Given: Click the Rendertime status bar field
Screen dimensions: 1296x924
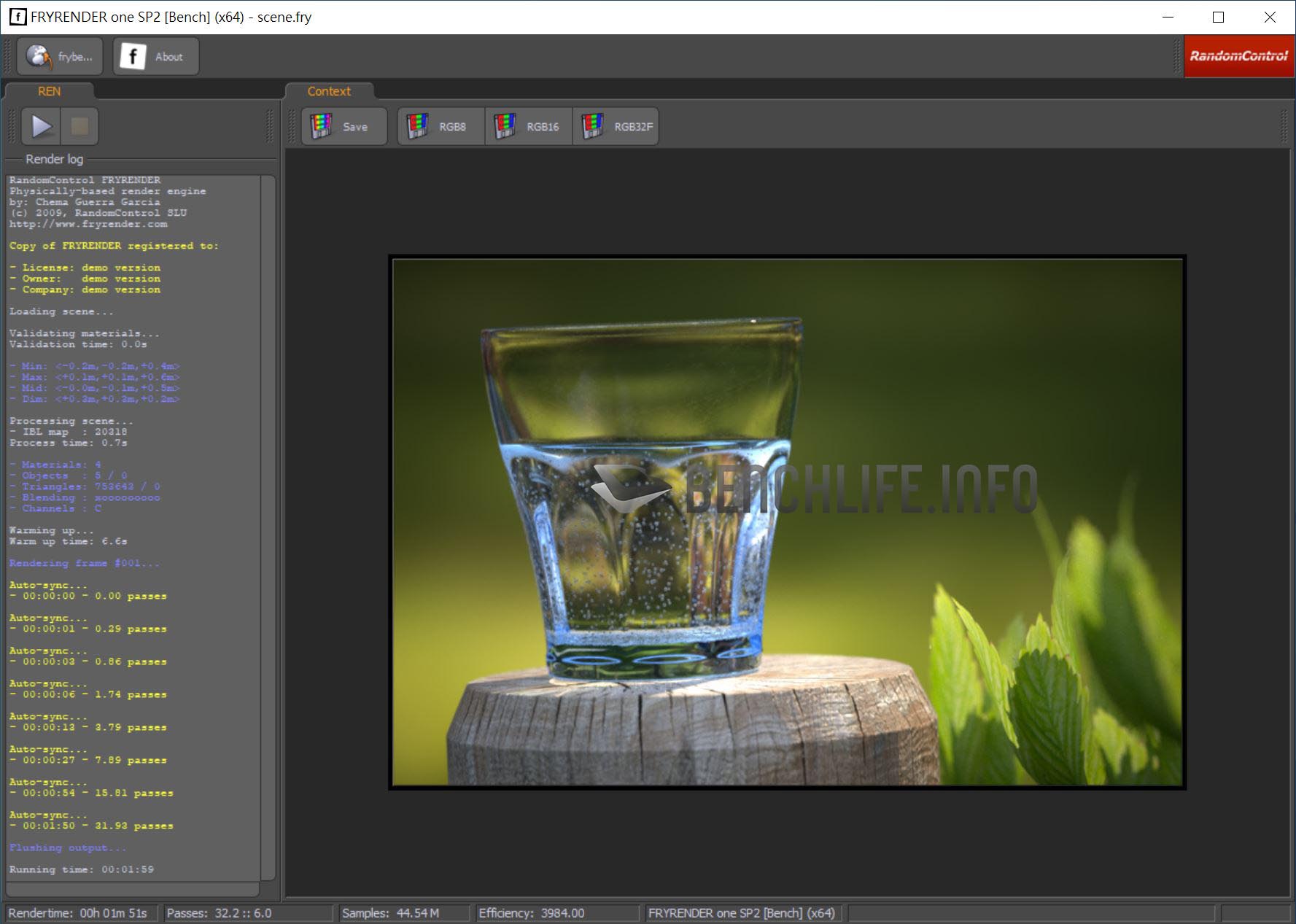Looking at the screenshot, I should 78,913.
